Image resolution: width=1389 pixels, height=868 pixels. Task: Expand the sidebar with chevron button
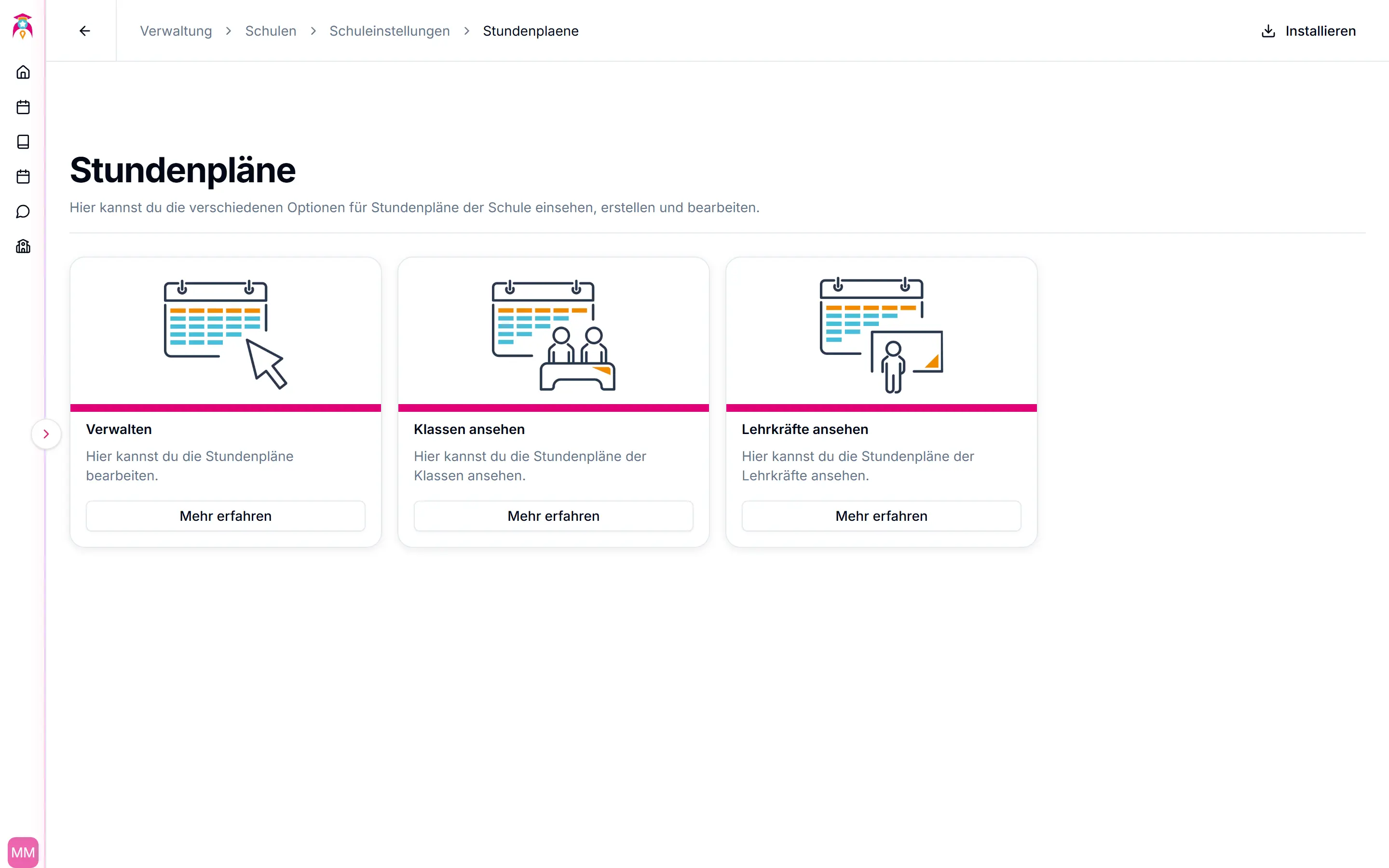click(46, 434)
